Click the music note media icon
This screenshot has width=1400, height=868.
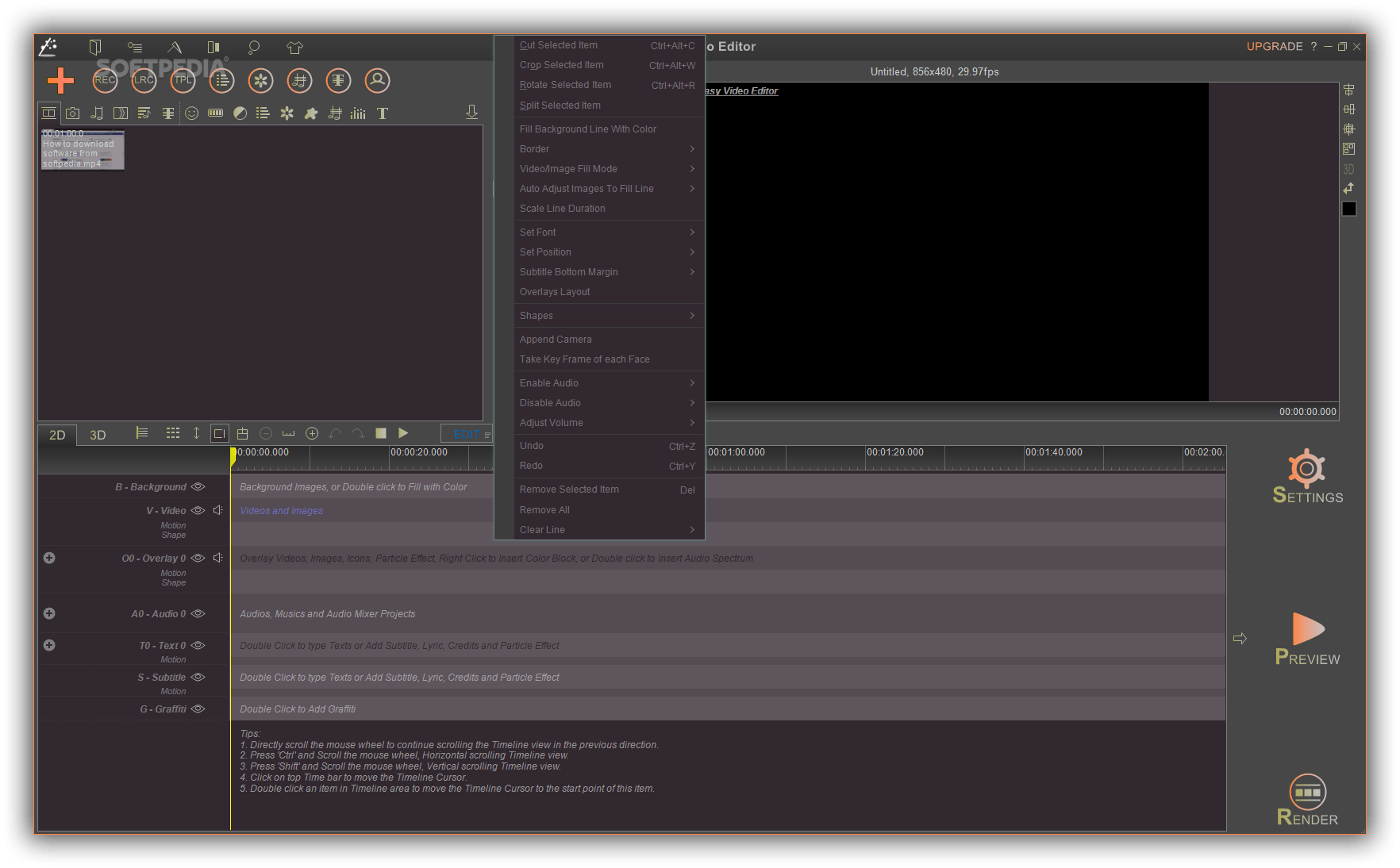pos(96,113)
